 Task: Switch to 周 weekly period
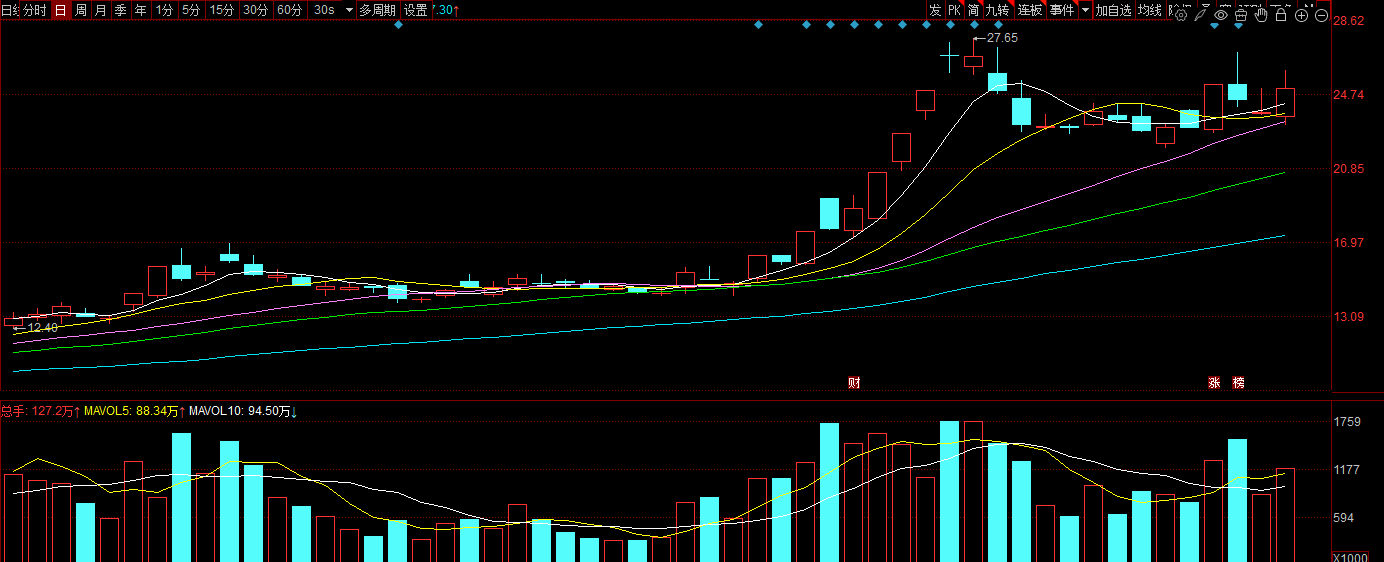pos(80,10)
